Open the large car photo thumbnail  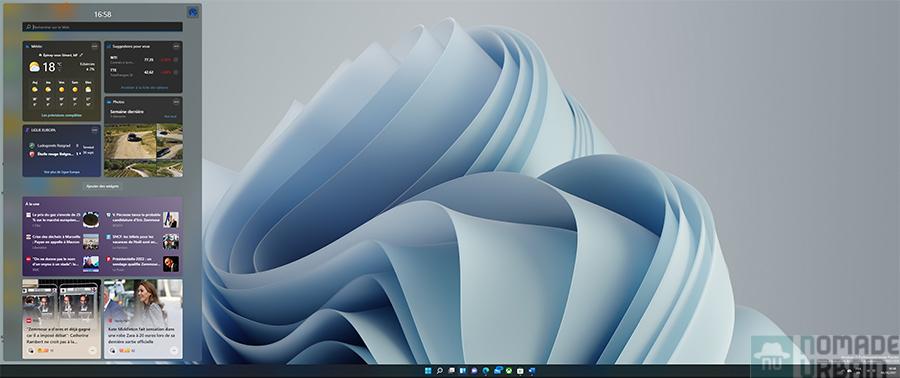click(x=130, y=141)
